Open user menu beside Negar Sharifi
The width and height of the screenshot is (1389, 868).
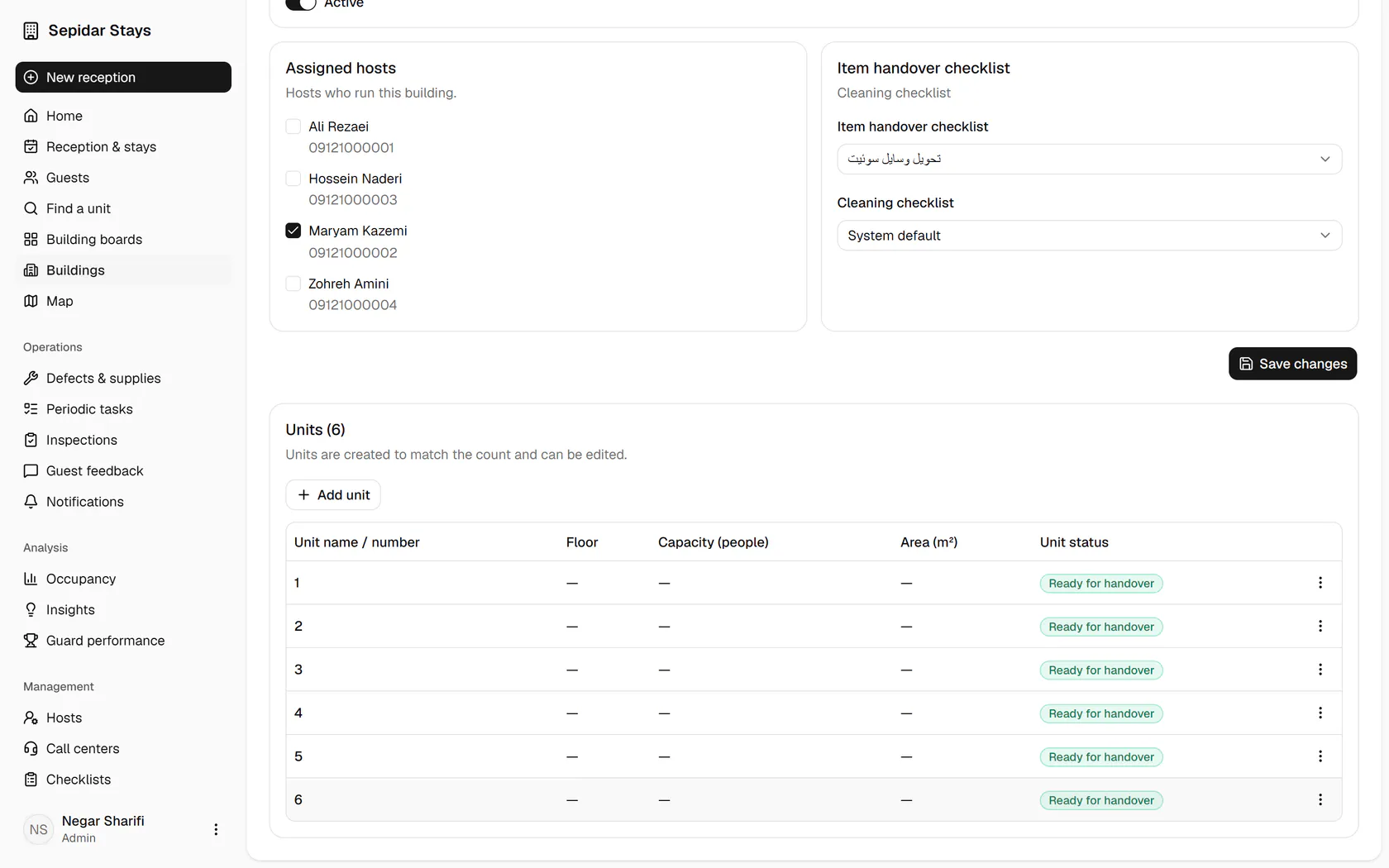pyautogui.click(x=216, y=829)
